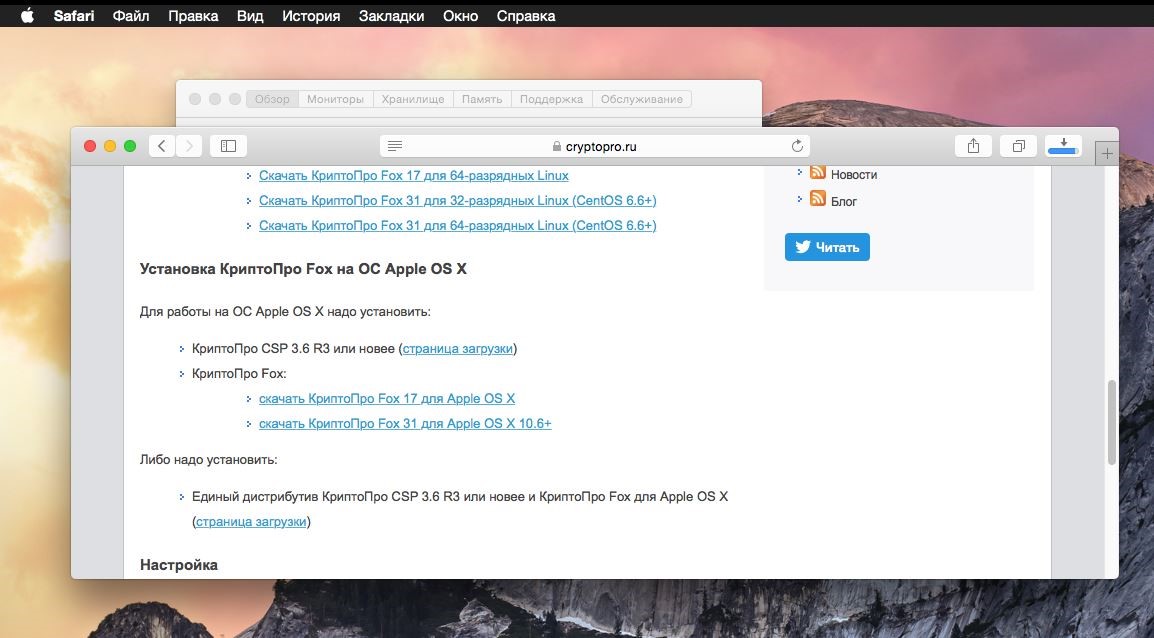Switch to Обзор tab in background window
This screenshot has height=638, width=1154.
coord(272,99)
